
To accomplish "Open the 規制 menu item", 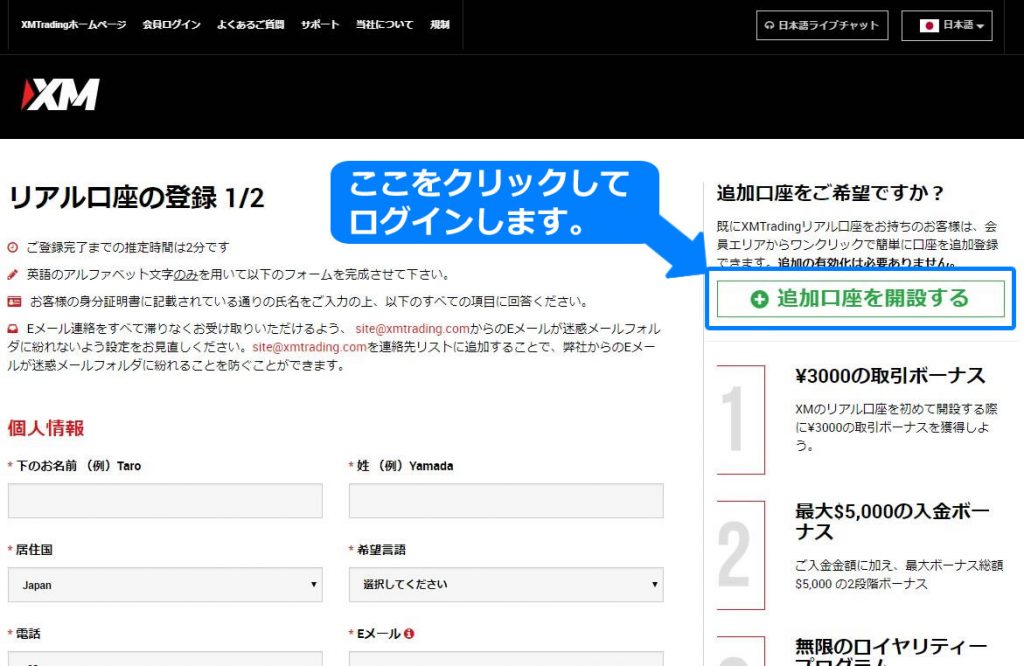I will pos(440,25).
